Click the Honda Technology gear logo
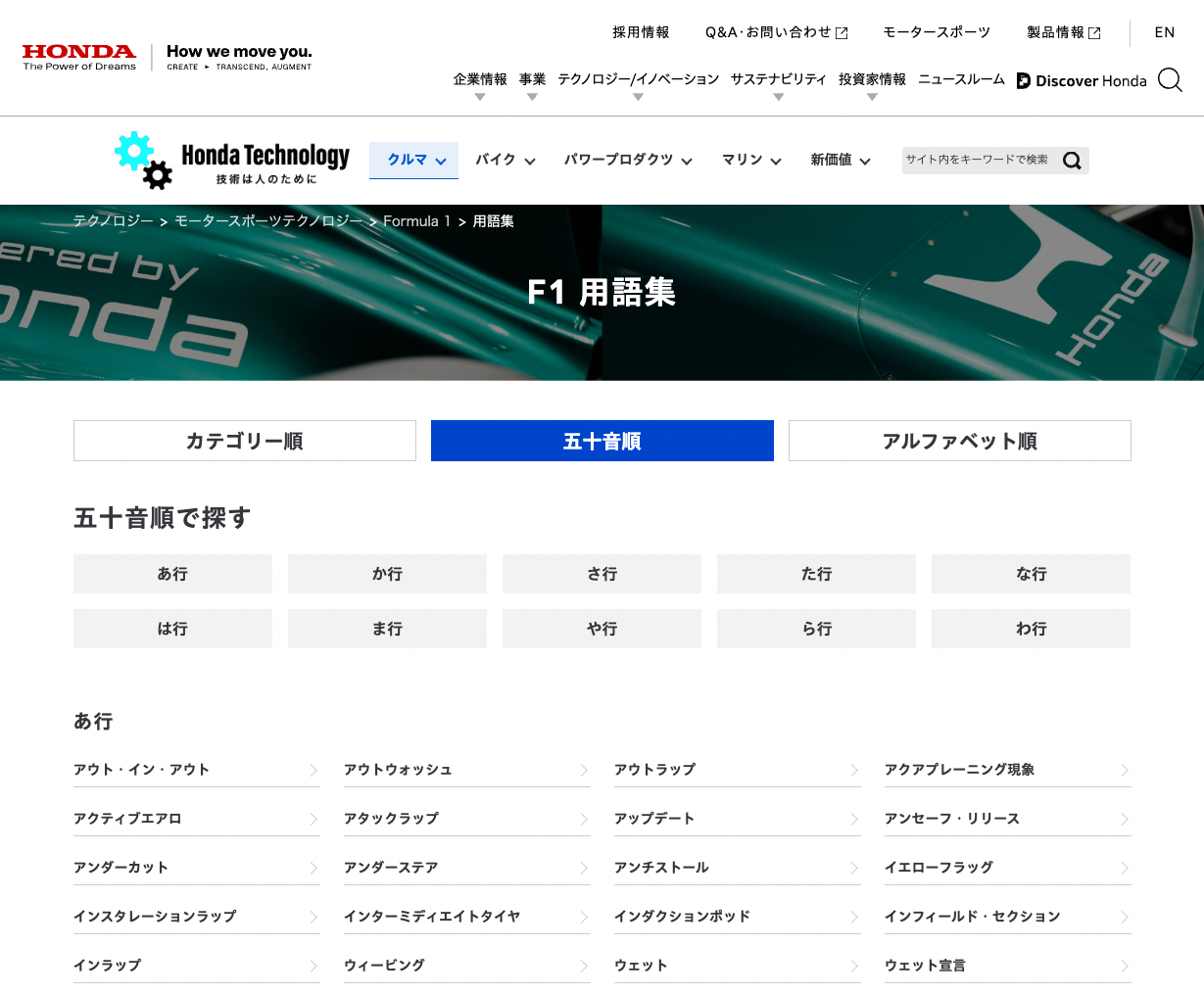This screenshot has width=1204, height=994. pos(144,160)
